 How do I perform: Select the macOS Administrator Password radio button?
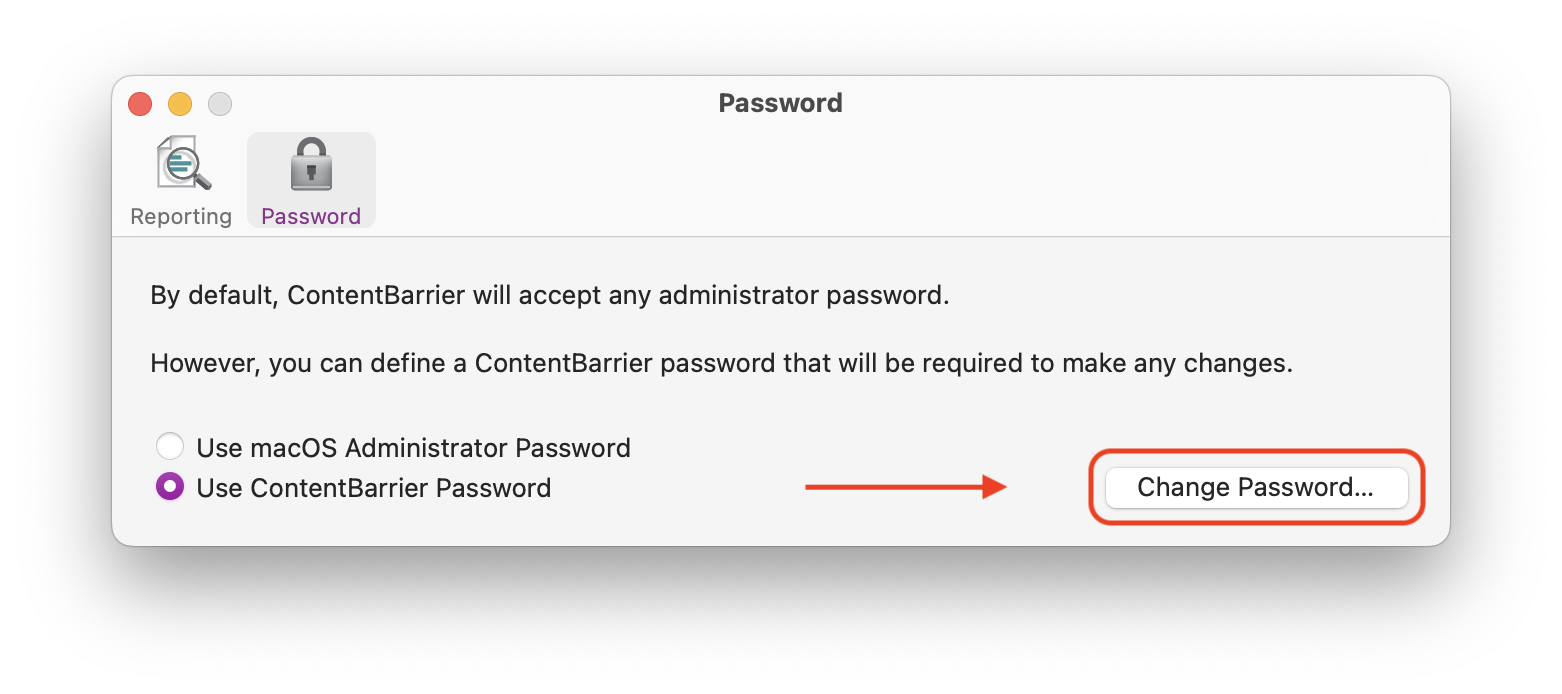170,446
